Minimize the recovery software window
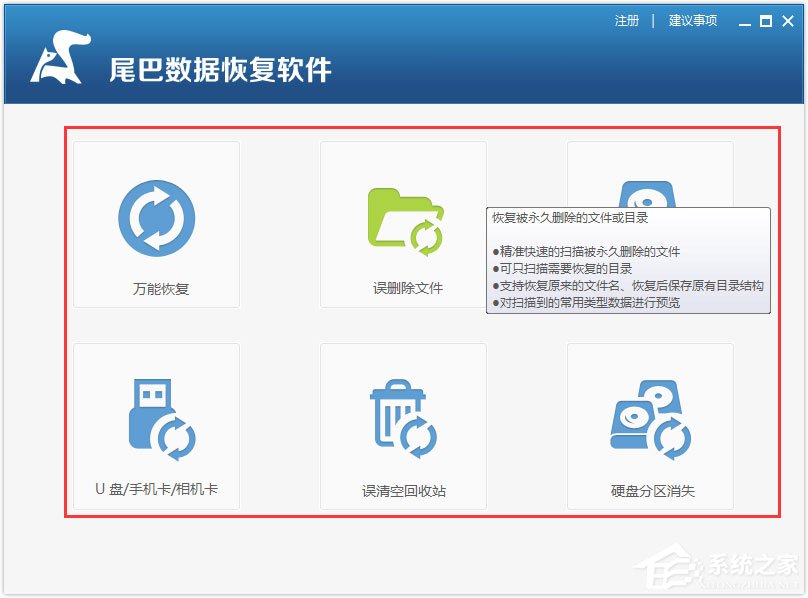Image resolution: width=808 pixels, height=598 pixels. (x=745, y=22)
